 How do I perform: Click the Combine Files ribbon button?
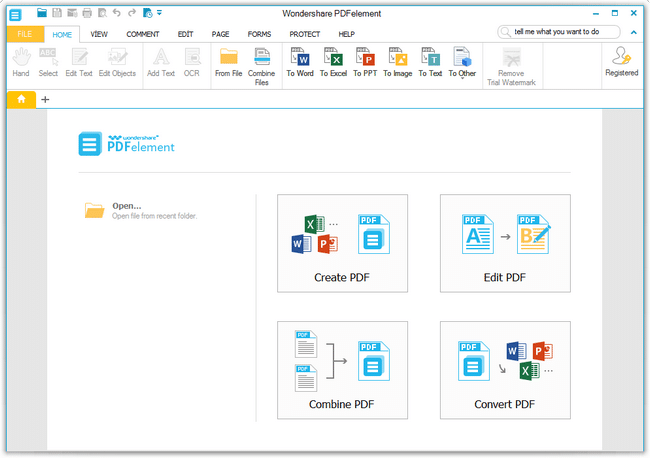(x=262, y=66)
